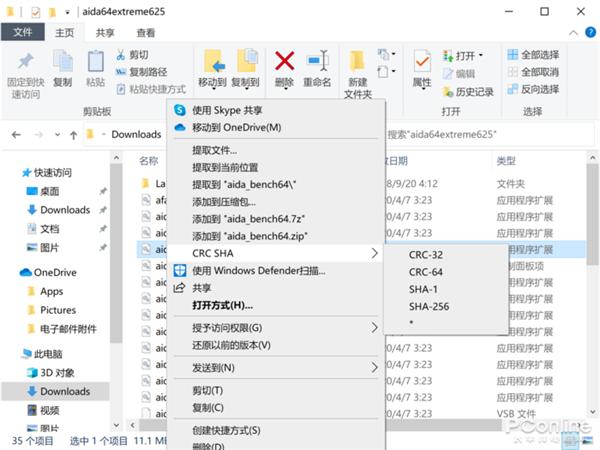Click Select all (全部选择) in ribbon

click(533, 55)
